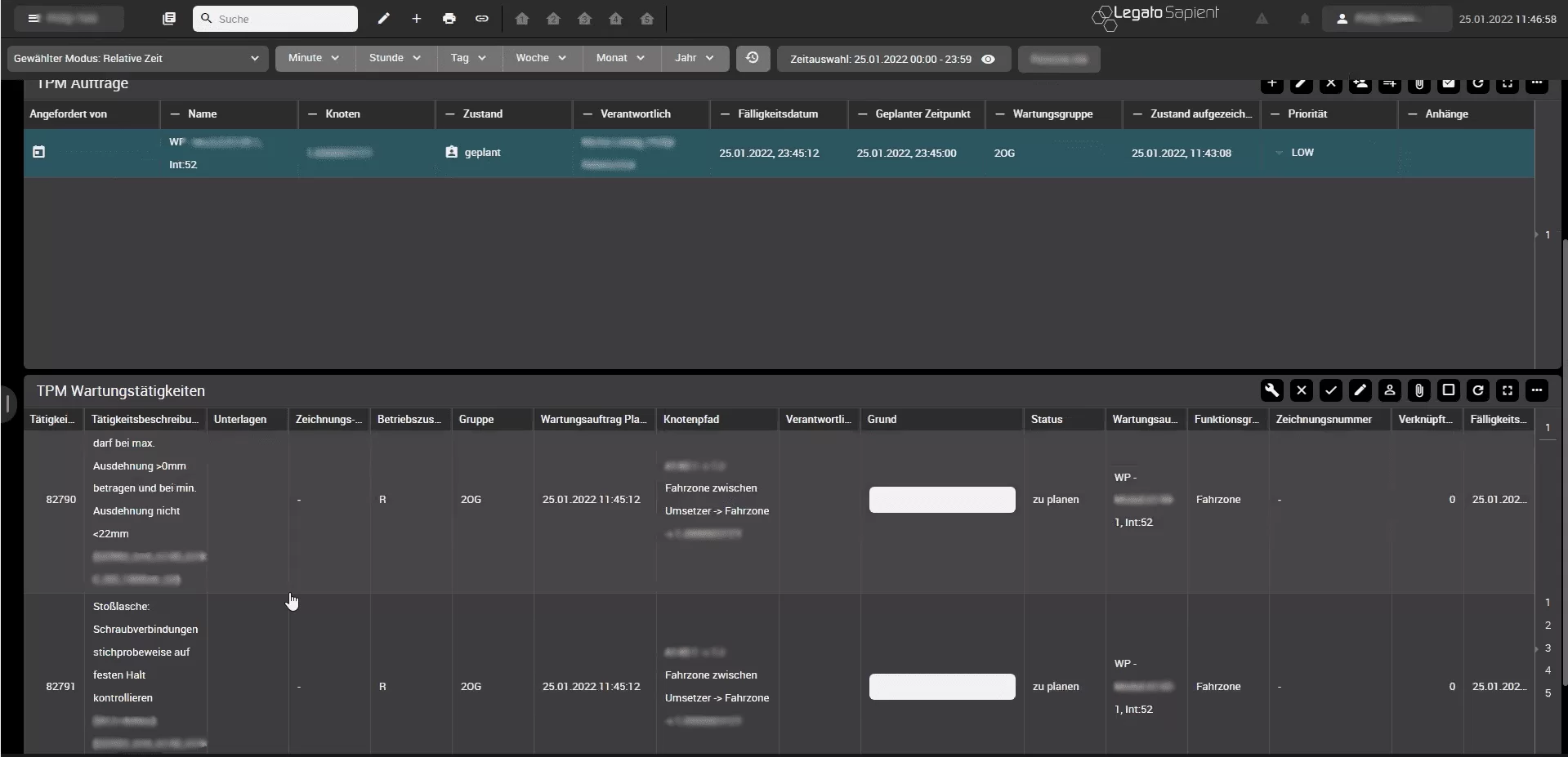Select home shortcut number 1
The image size is (1568, 757).
pos(522,18)
